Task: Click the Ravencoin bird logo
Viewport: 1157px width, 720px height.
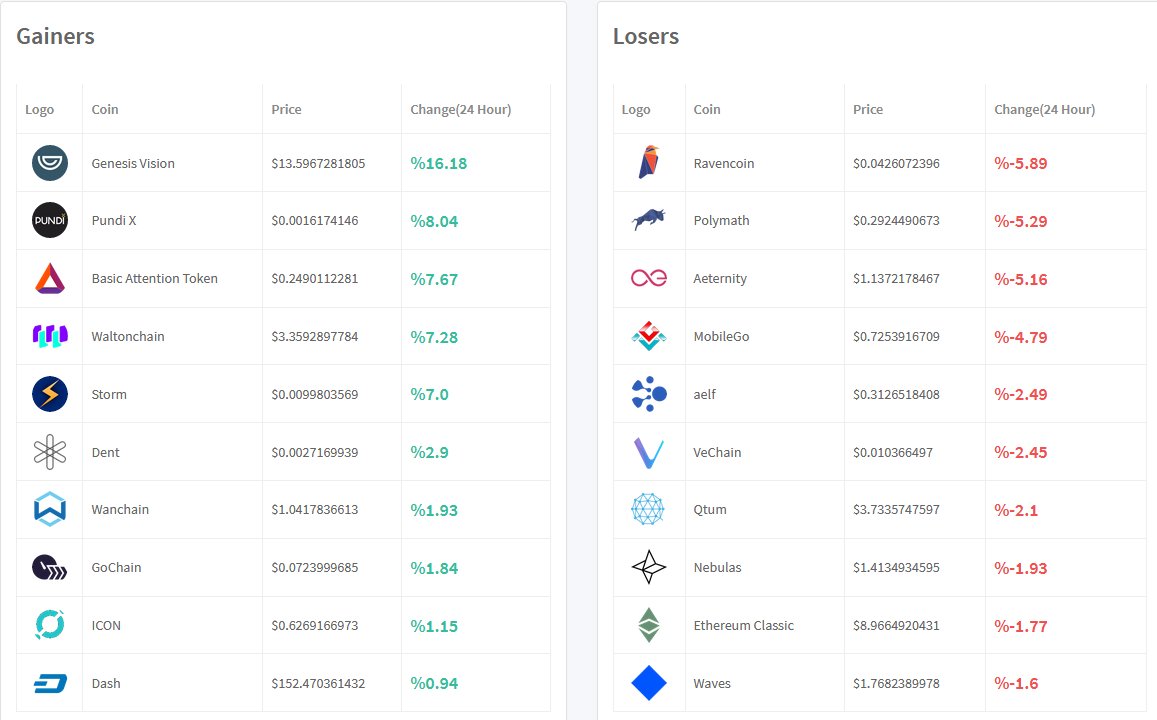Action: (x=649, y=162)
